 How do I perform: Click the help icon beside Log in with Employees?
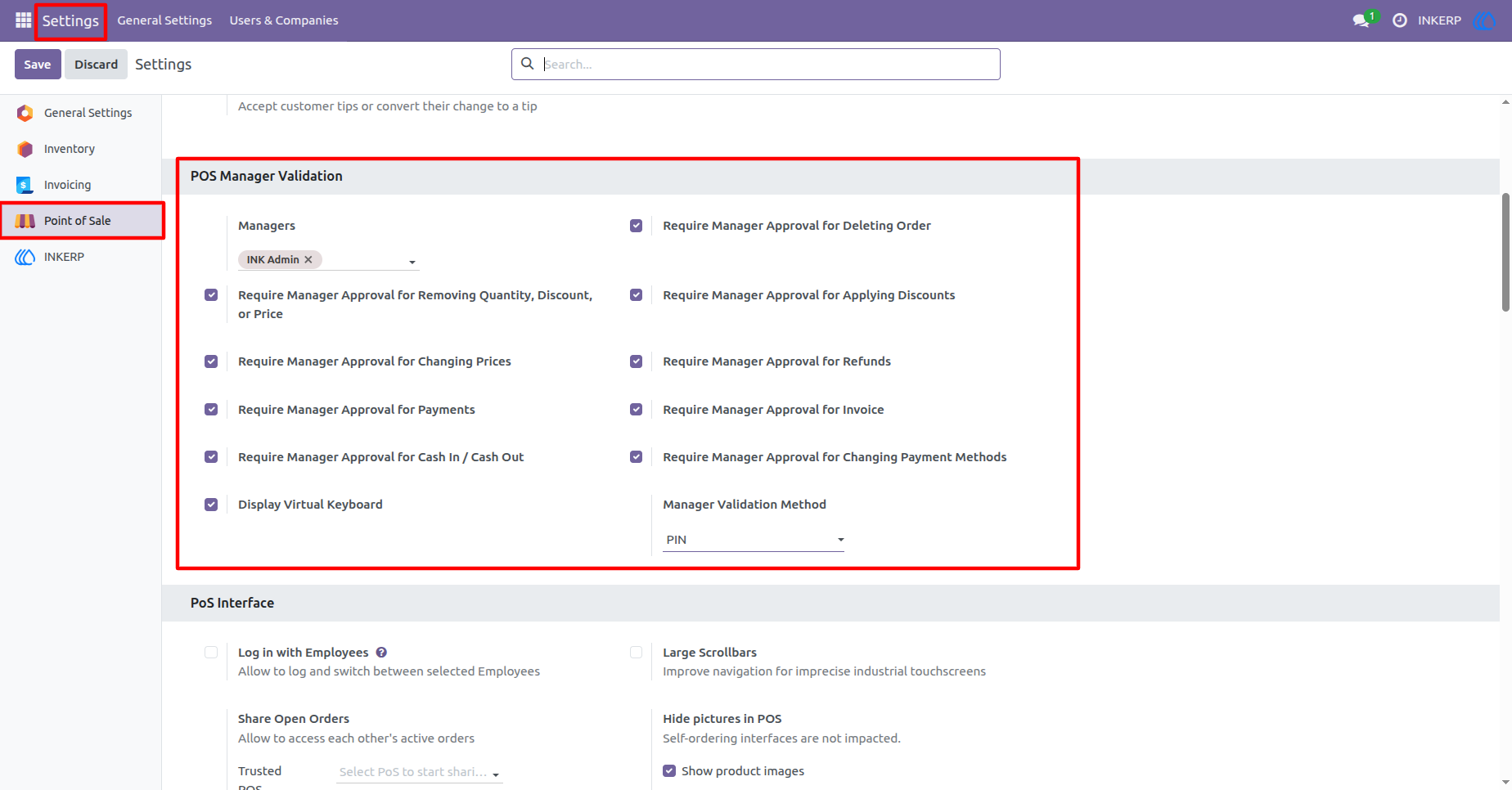pos(381,653)
